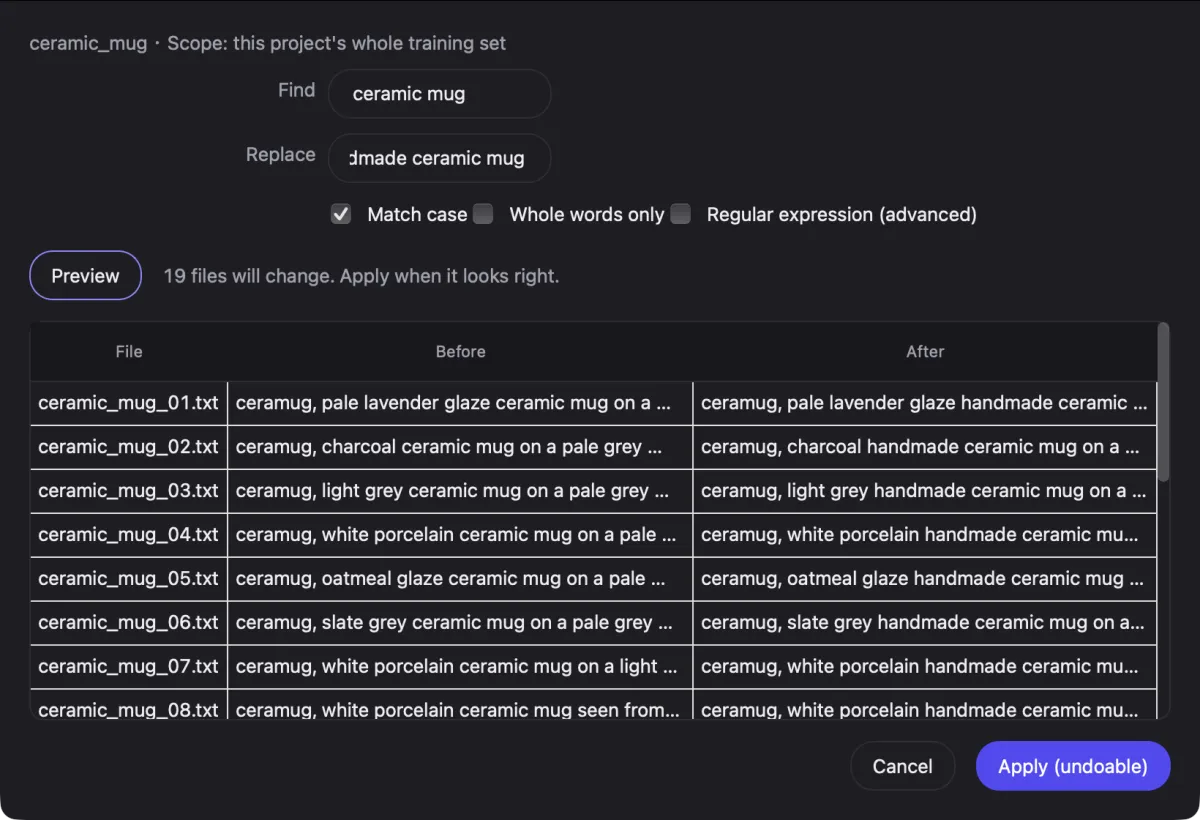Click After cell 'pale lavender glaze handmade ceramic'
The height and width of the screenshot is (820, 1200).
[x=925, y=403]
